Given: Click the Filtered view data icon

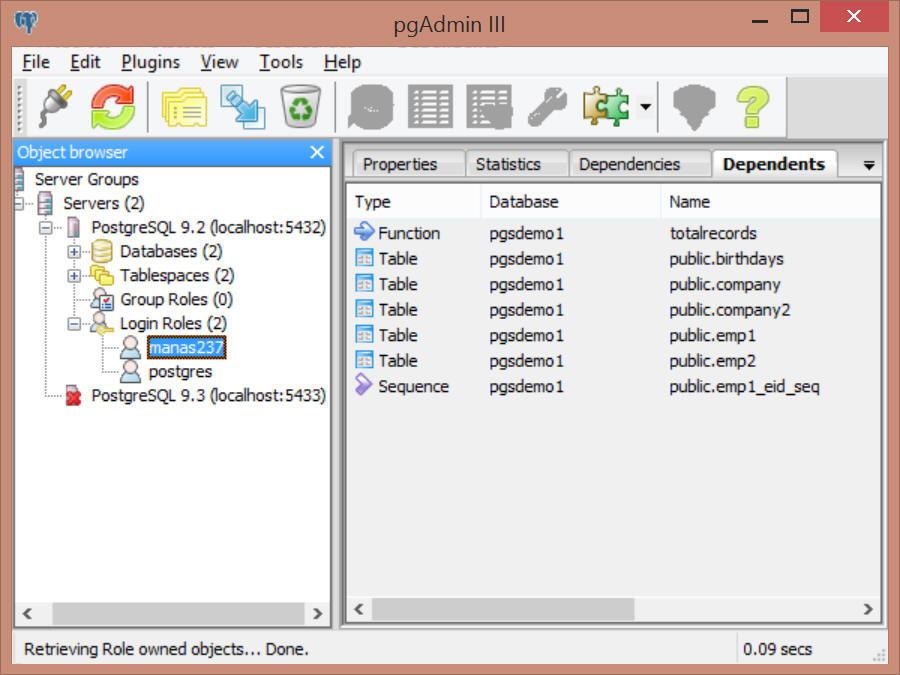Looking at the screenshot, I should [489, 107].
